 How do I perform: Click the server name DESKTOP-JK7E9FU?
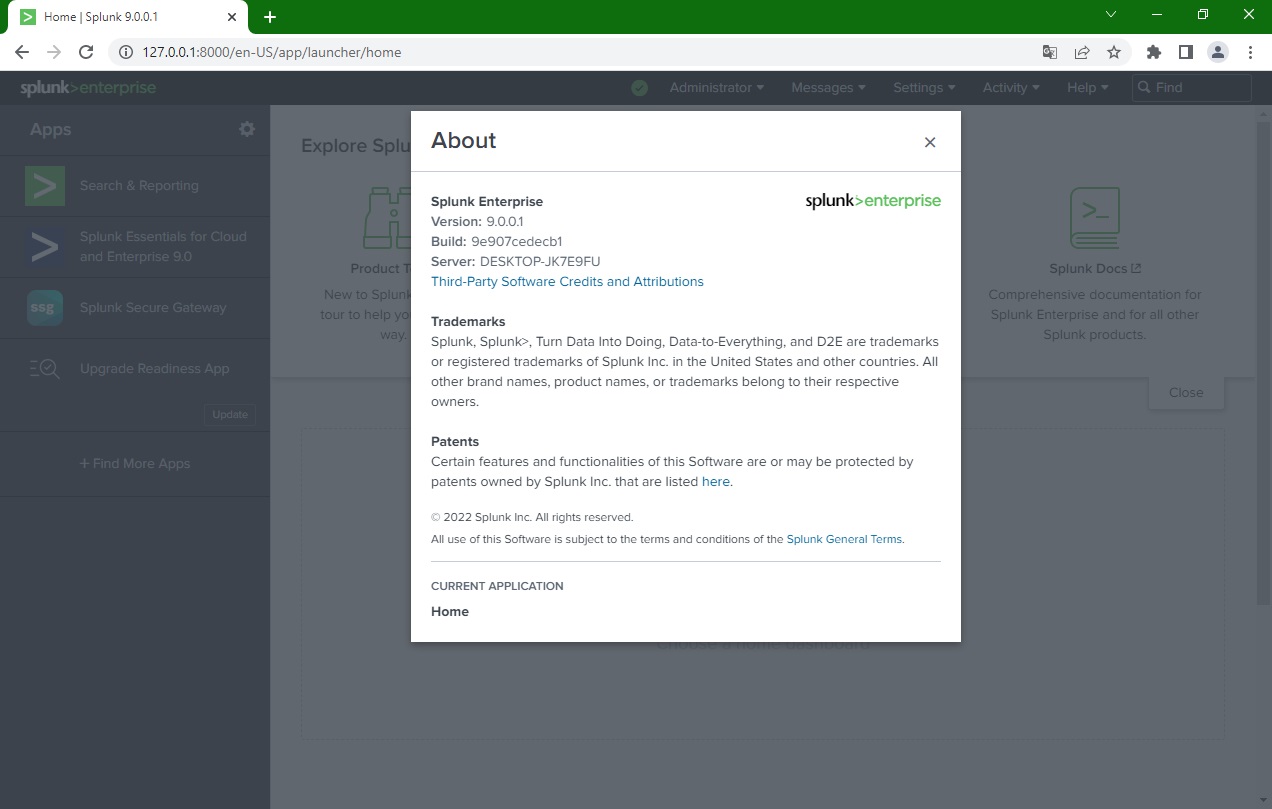(x=540, y=261)
